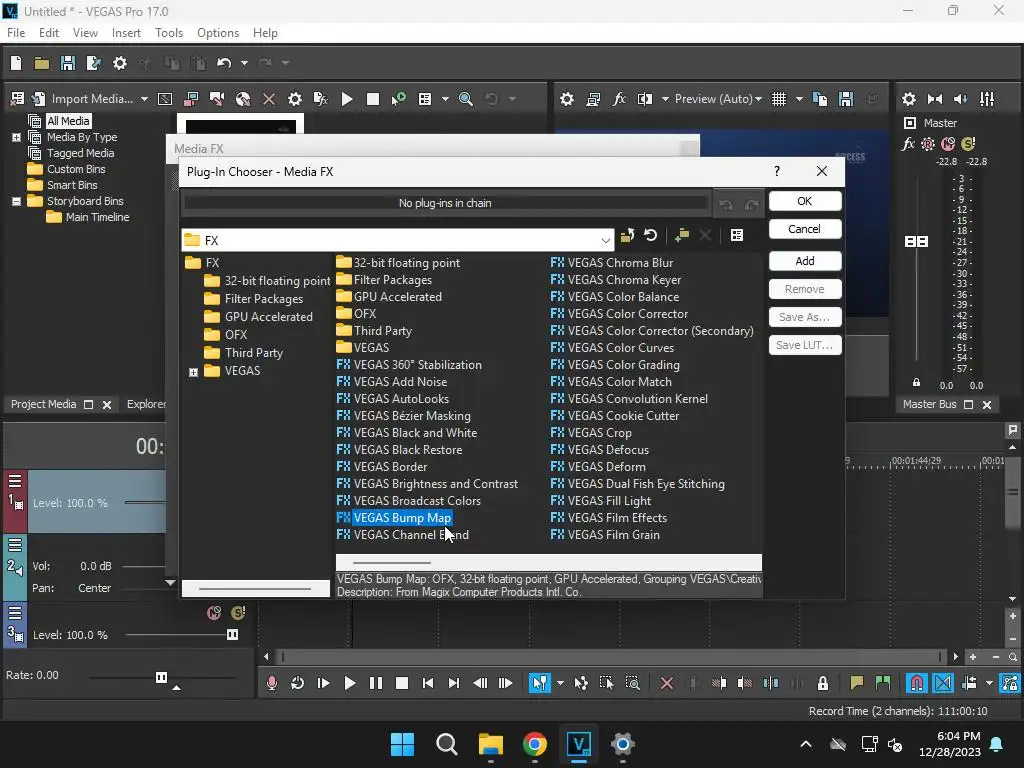Expand VEGAS folder in plug-in tree
Image resolution: width=1024 pixels, height=768 pixels.
193,372
